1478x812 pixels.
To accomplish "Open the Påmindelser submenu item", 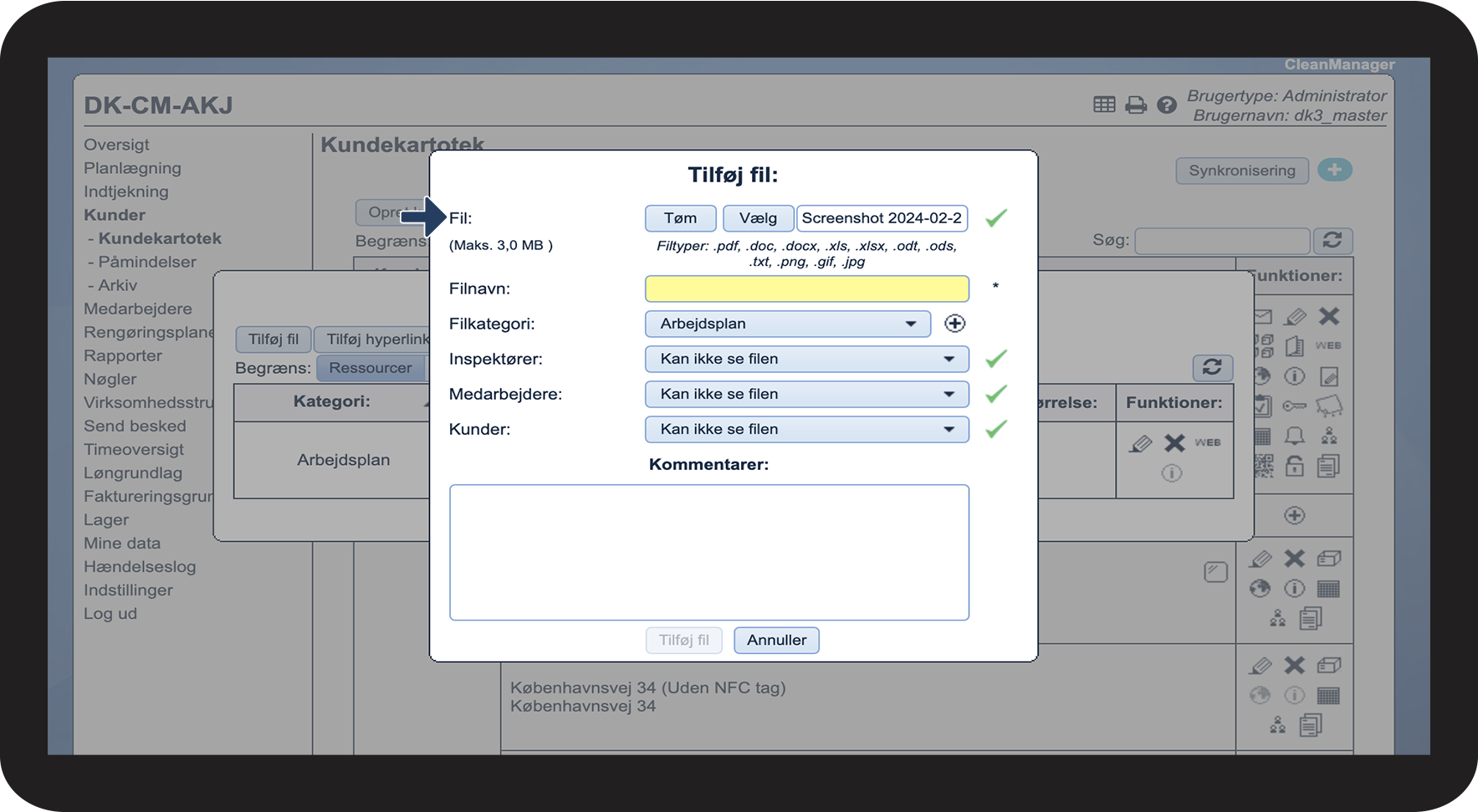I will [147, 262].
